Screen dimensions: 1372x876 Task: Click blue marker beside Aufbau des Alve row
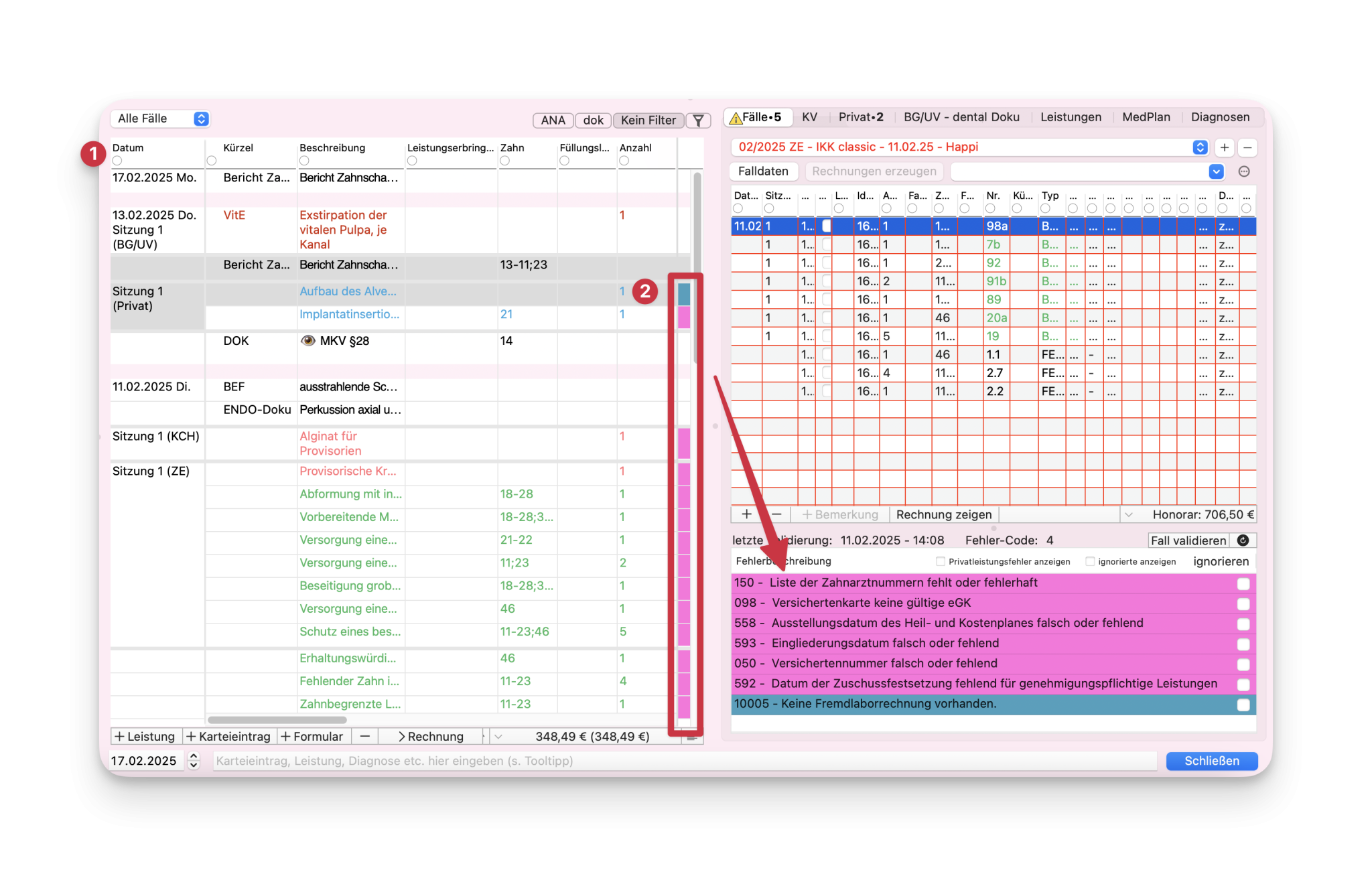684,293
